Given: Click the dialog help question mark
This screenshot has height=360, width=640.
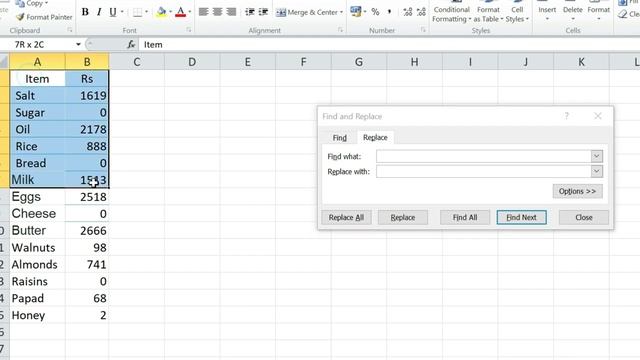Looking at the screenshot, I should (x=567, y=116).
